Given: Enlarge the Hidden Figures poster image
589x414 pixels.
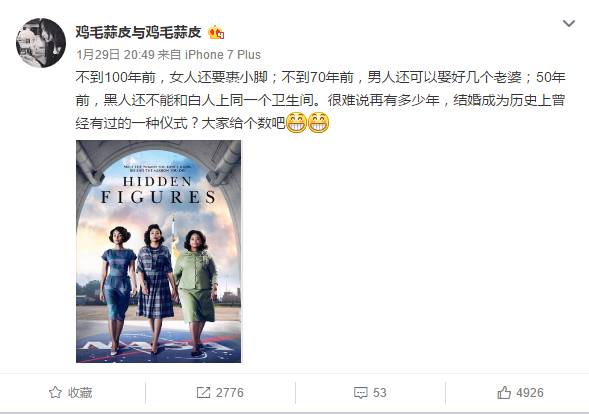Looking at the screenshot, I should (159, 251).
